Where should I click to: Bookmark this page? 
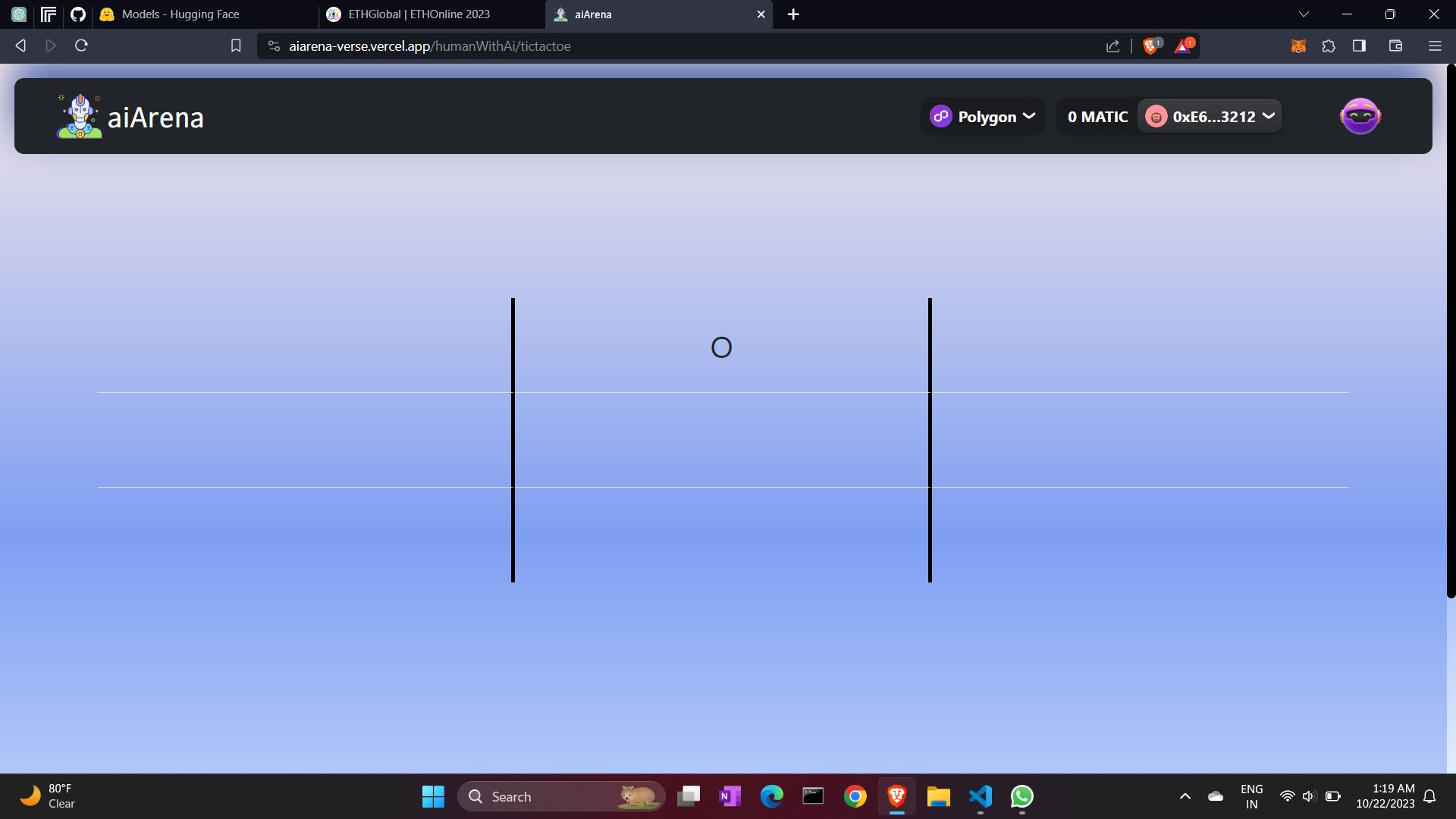point(236,45)
